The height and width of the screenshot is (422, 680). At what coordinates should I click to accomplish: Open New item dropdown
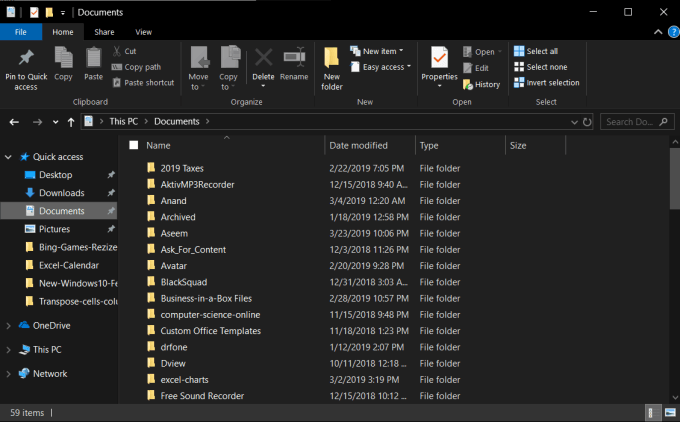(376, 51)
